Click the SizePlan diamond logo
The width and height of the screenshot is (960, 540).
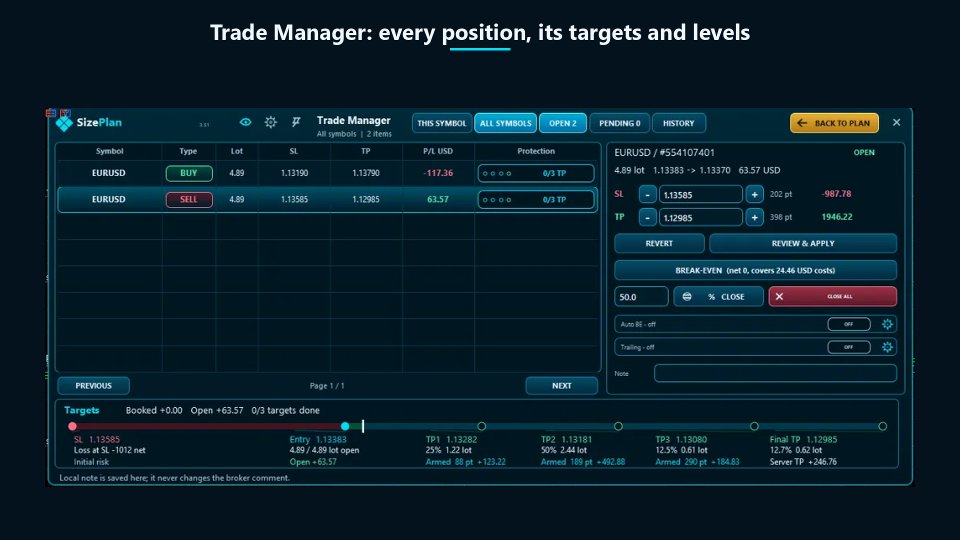(64, 123)
